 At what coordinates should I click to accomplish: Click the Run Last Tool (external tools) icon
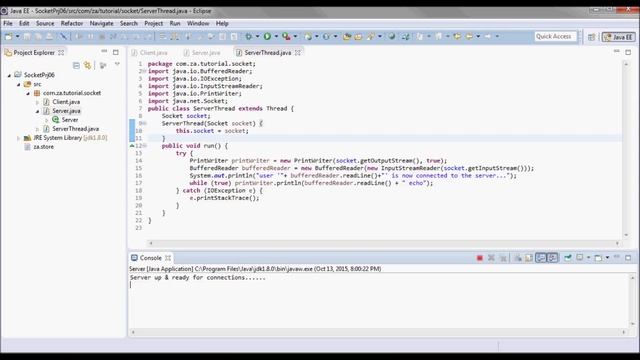[286, 37]
